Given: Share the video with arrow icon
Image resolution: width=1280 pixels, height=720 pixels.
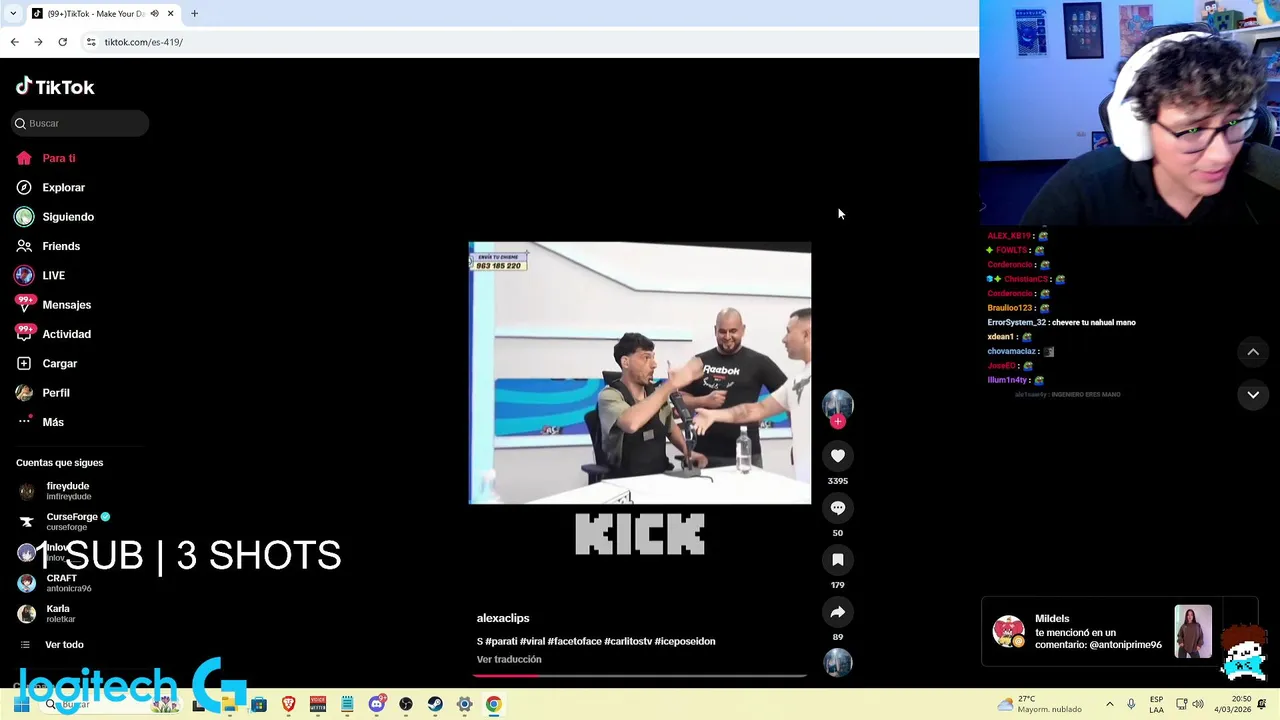Looking at the screenshot, I should tap(838, 612).
